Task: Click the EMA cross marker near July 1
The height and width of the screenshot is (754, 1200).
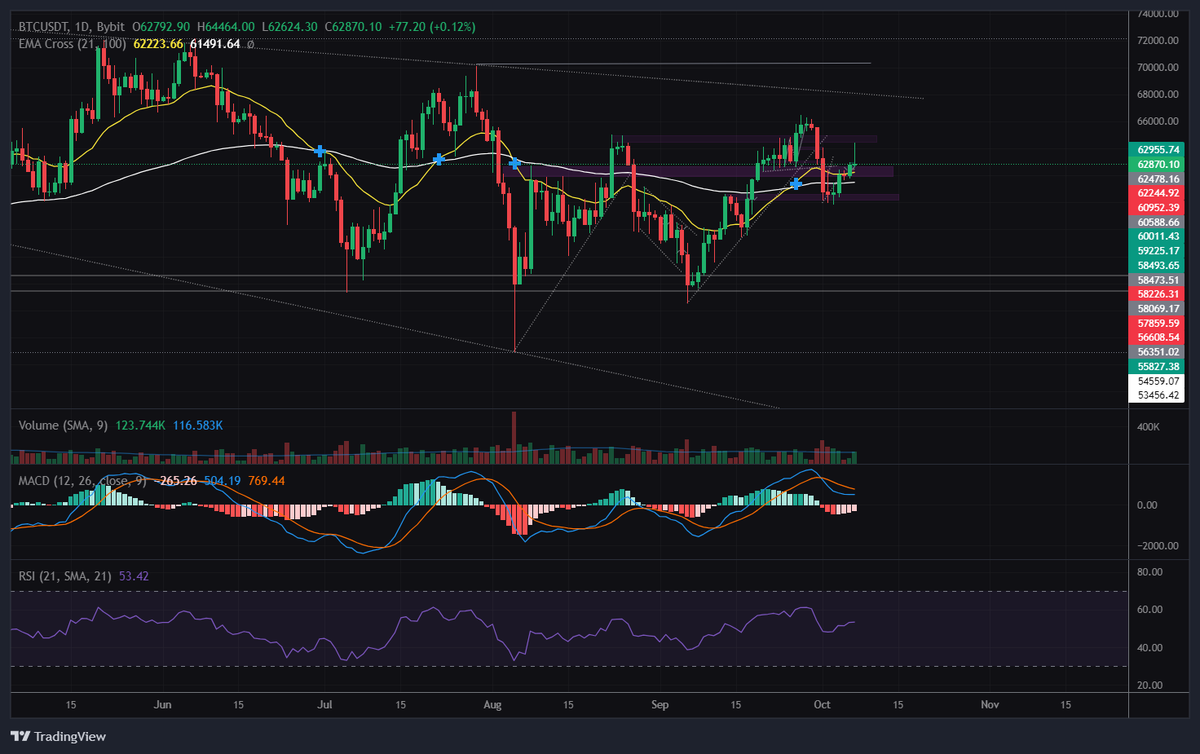Action: 319,151
